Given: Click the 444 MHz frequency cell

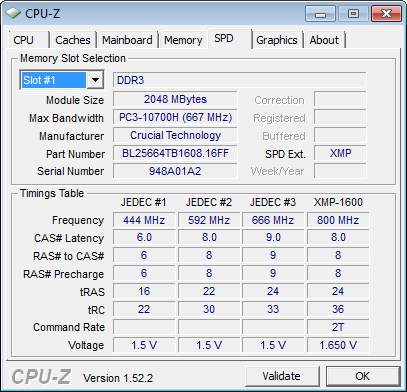Looking at the screenshot, I should (144, 220).
